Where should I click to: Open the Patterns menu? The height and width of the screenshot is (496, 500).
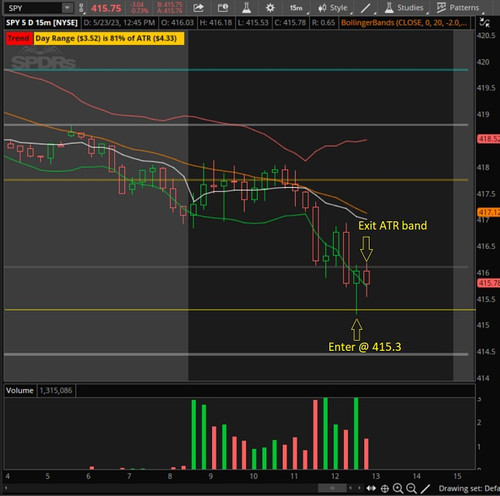pos(458,8)
